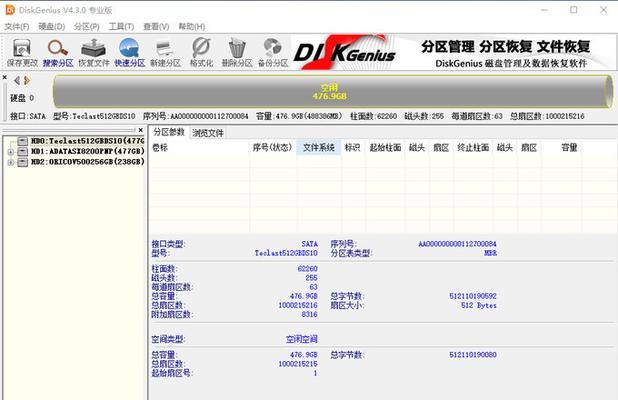618x400 pixels.
Task: Maximize the DiskGenius window
Action: pyautogui.click(x=574, y=10)
